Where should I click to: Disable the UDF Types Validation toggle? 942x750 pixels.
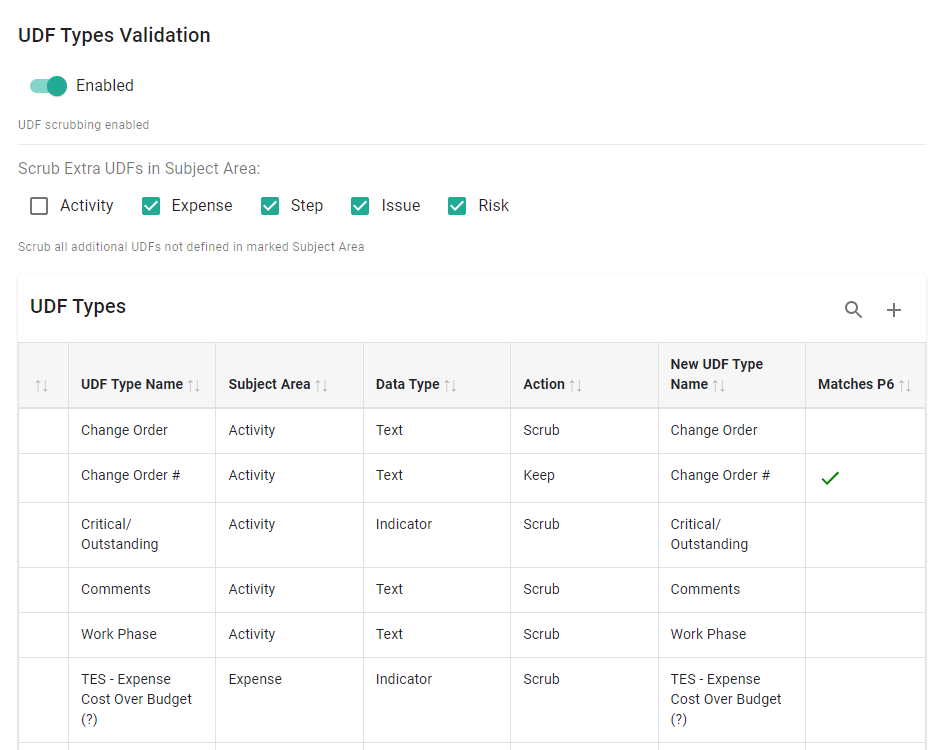tap(48, 86)
